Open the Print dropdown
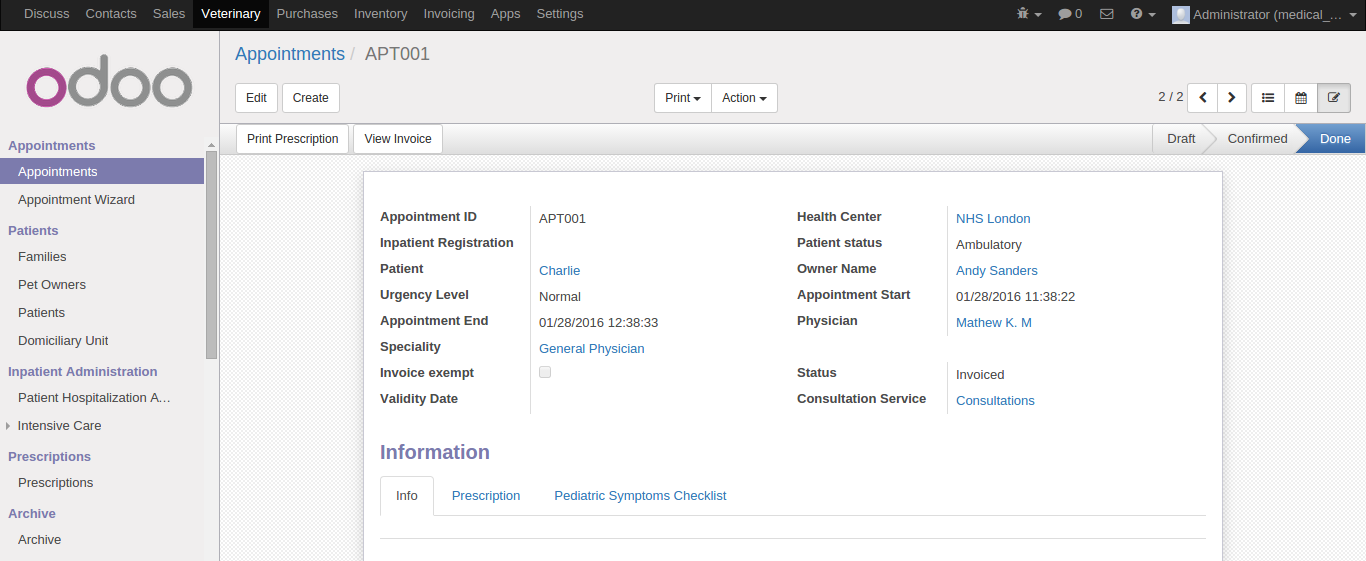 point(682,98)
